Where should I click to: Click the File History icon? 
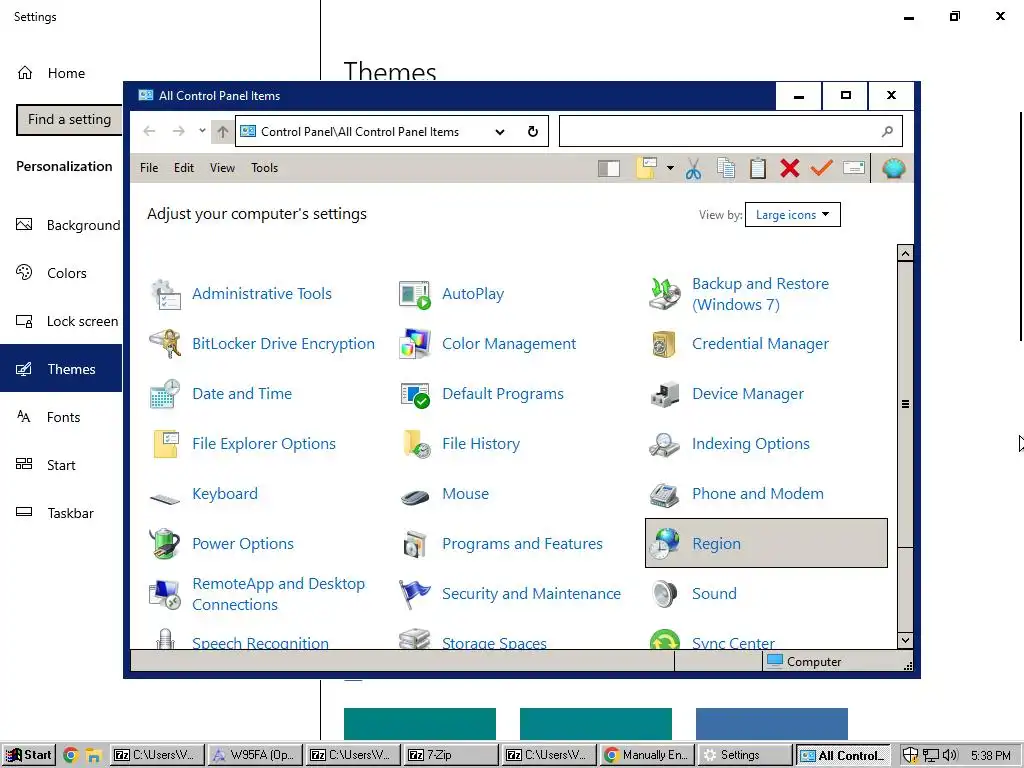click(x=415, y=444)
